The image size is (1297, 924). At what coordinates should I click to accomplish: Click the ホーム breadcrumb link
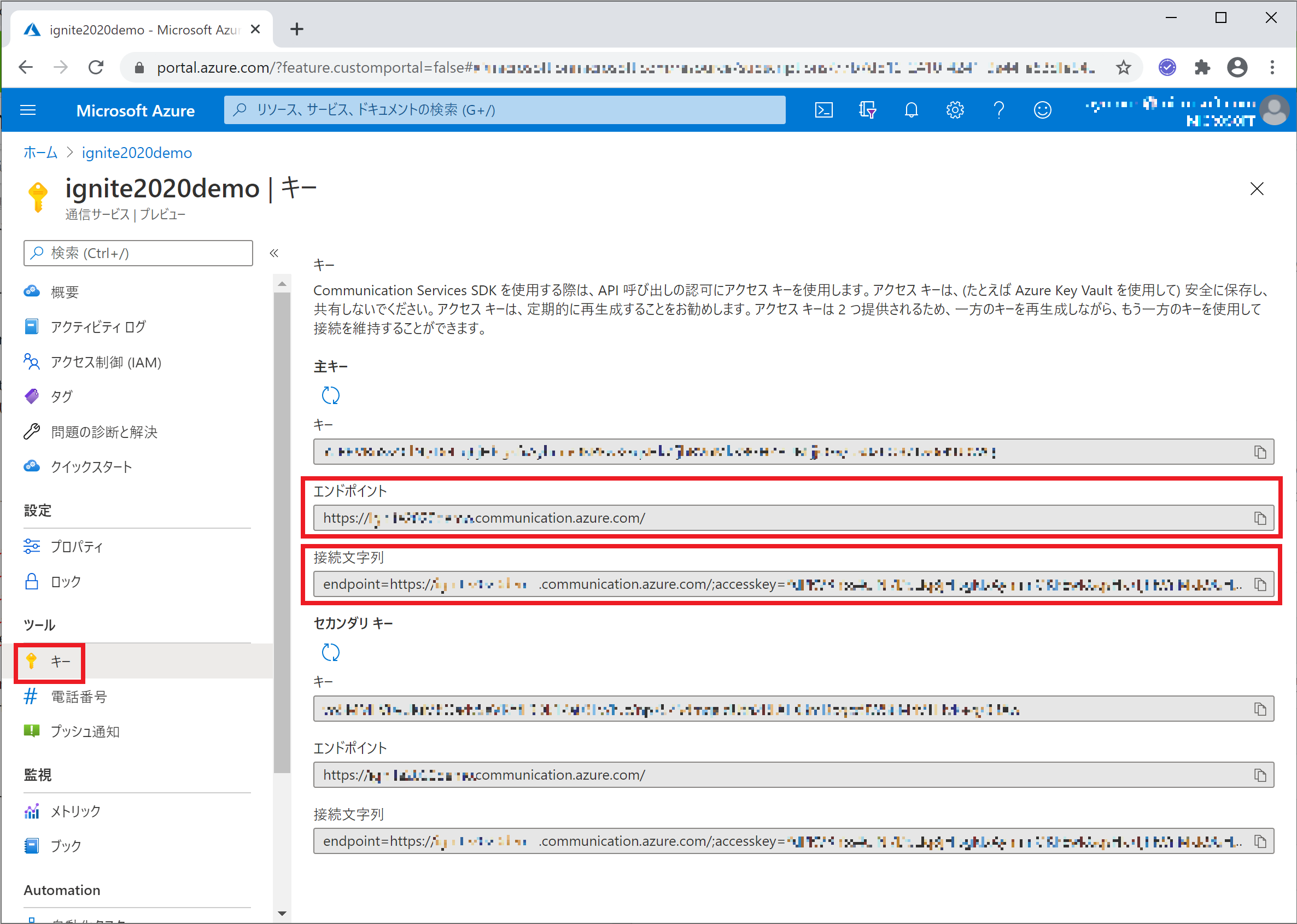[40, 153]
